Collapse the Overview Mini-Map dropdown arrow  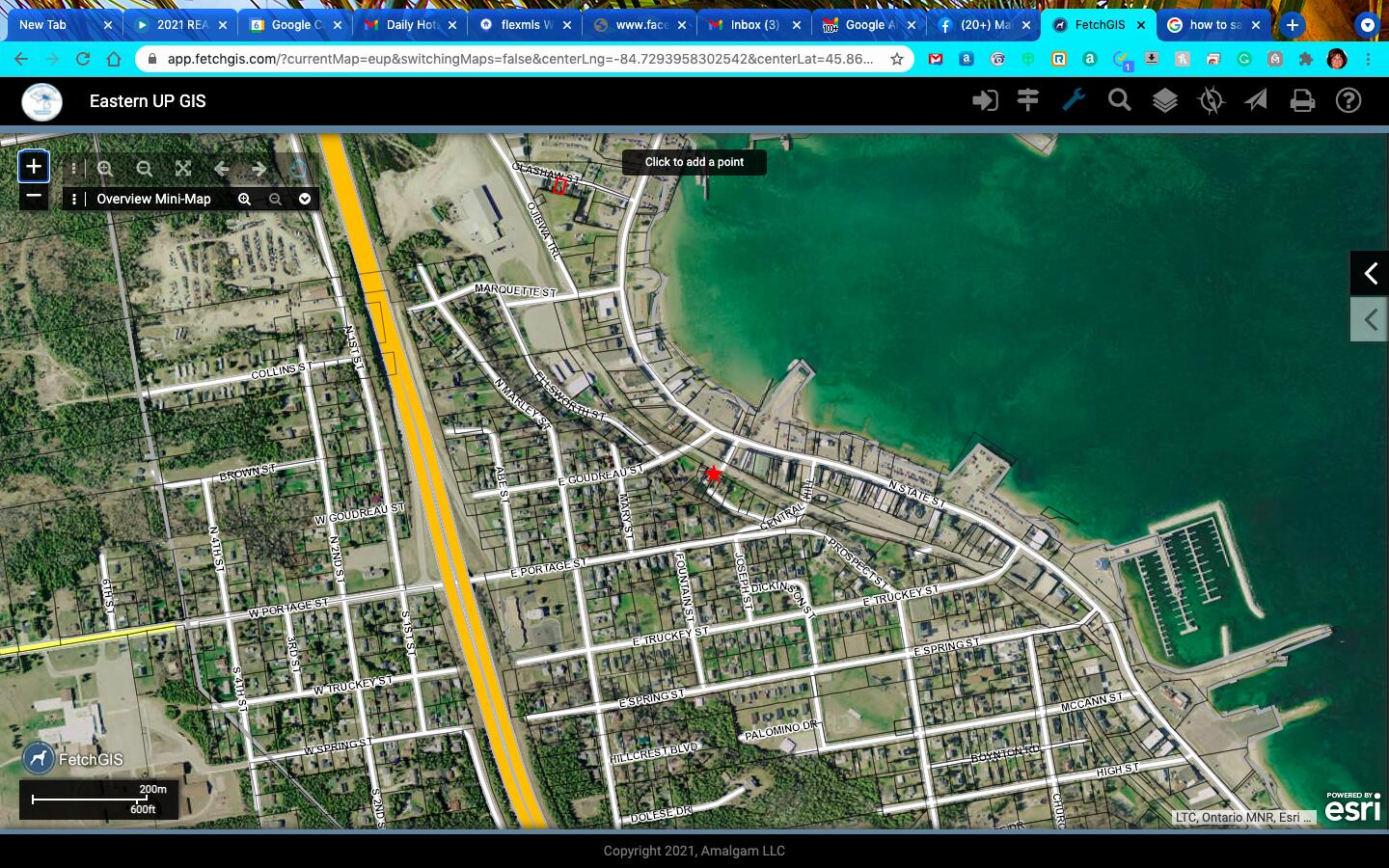tap(305, 199)
